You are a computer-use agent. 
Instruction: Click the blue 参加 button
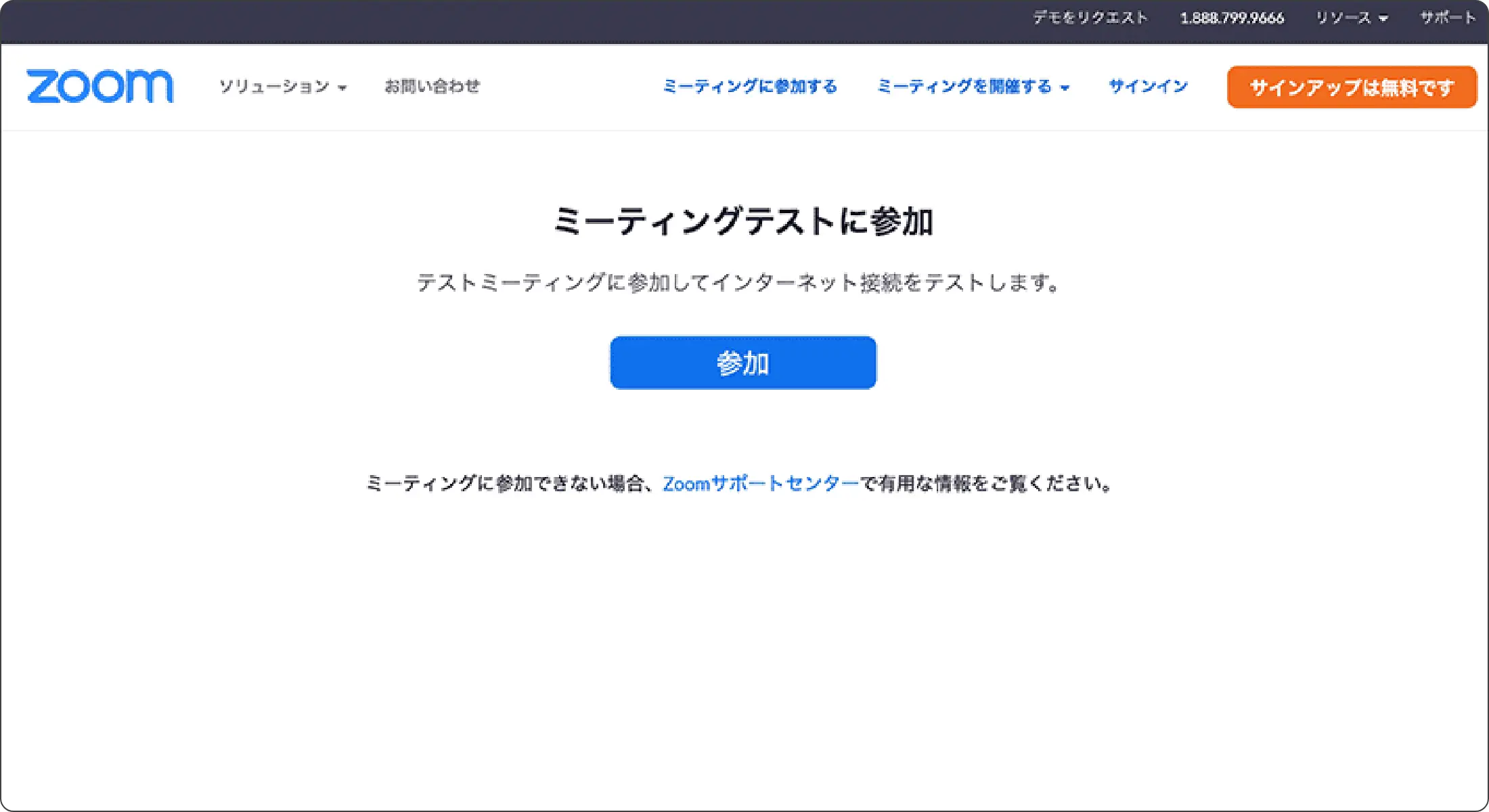click(x=743, y=363)
